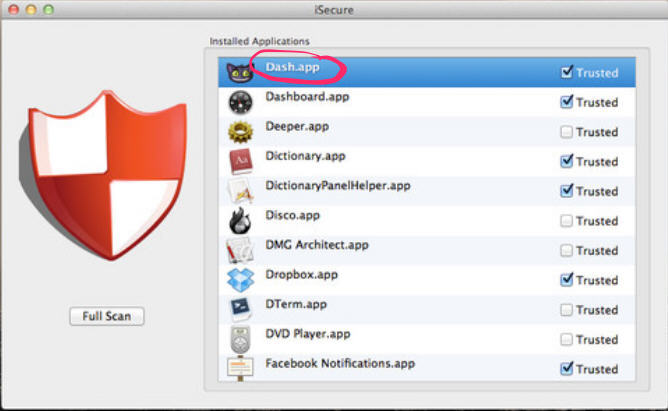Click the Disco.app flame icon
The width and height of the screenshot is (668, 411).
pos(240,221)
